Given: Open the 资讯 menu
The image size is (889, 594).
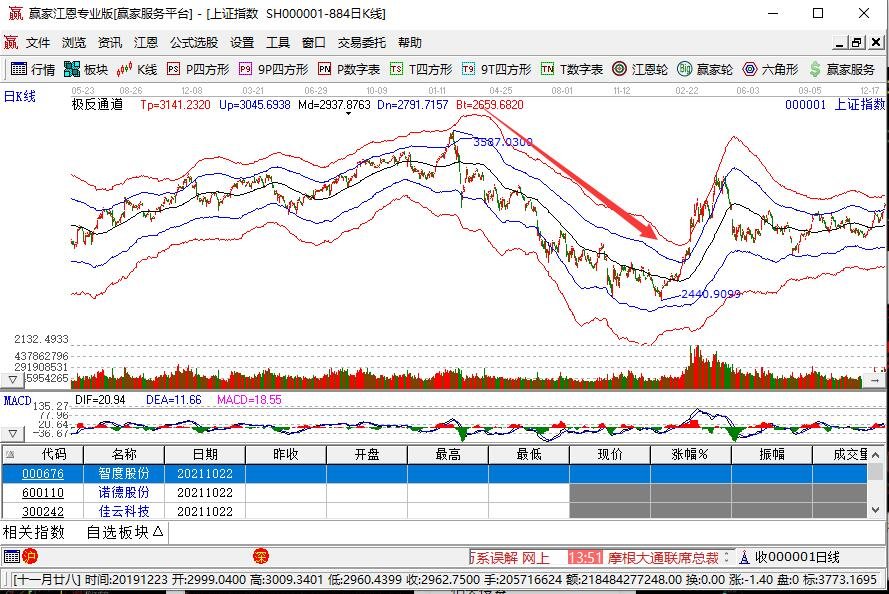Looking at the screenshot, I should tap(109, 43).
